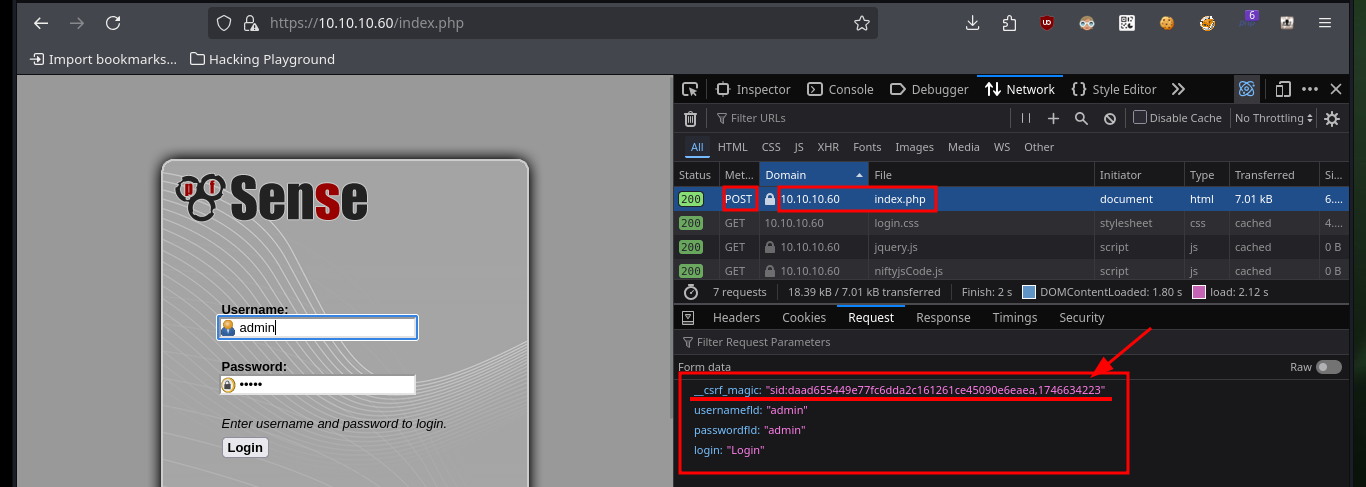Filter requests by CSS
This screenshot has height=487, width=1366.
coord(771,147)
